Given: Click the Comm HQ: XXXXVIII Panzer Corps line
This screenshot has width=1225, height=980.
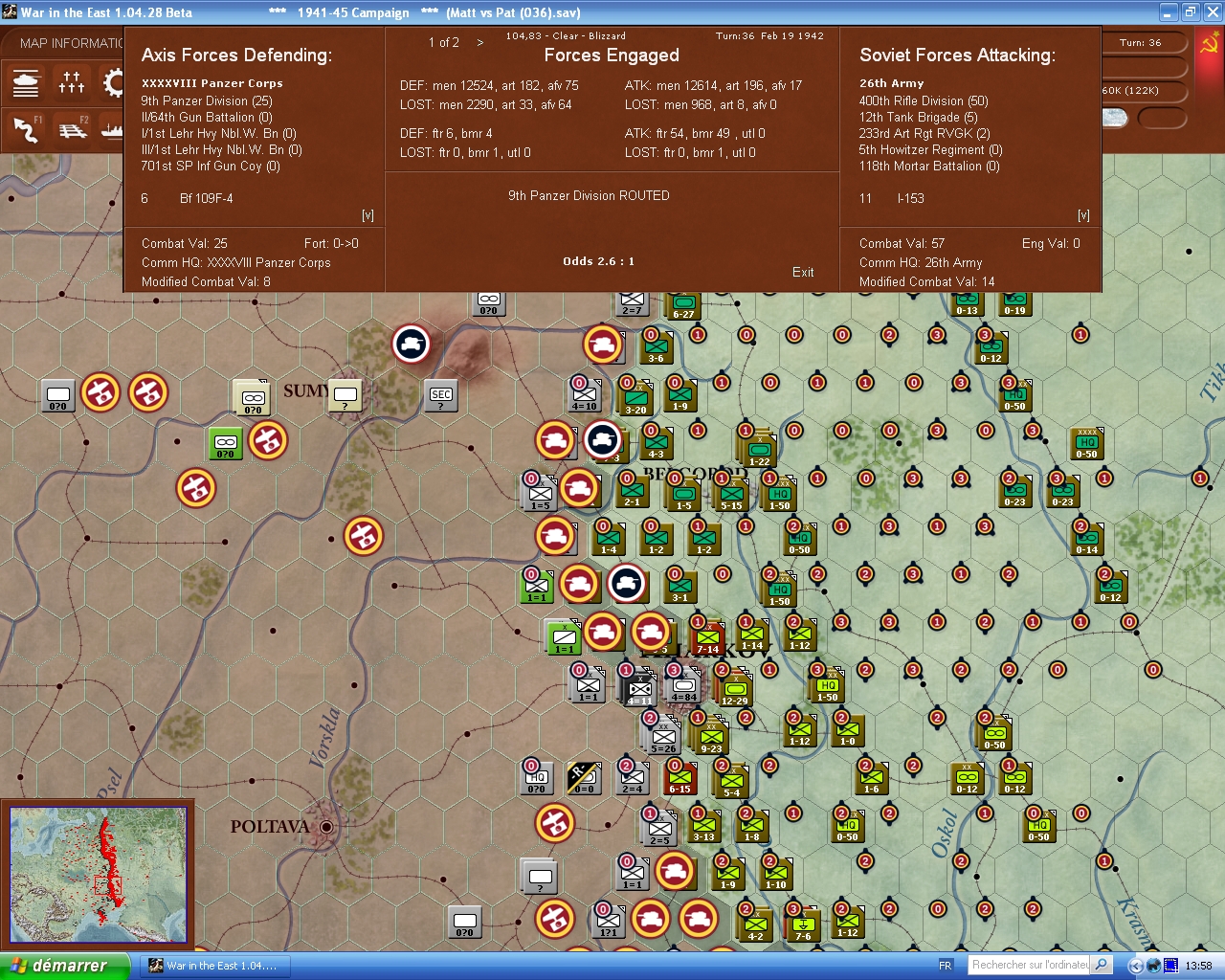Looking at the screenshot, I should coord(236,262).
